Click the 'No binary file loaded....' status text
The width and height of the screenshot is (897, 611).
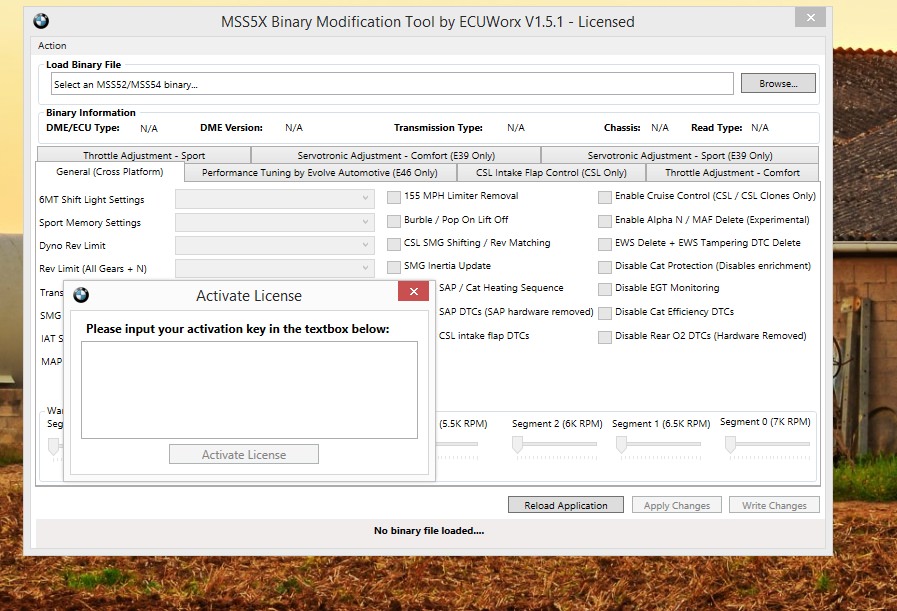[429, 530]
